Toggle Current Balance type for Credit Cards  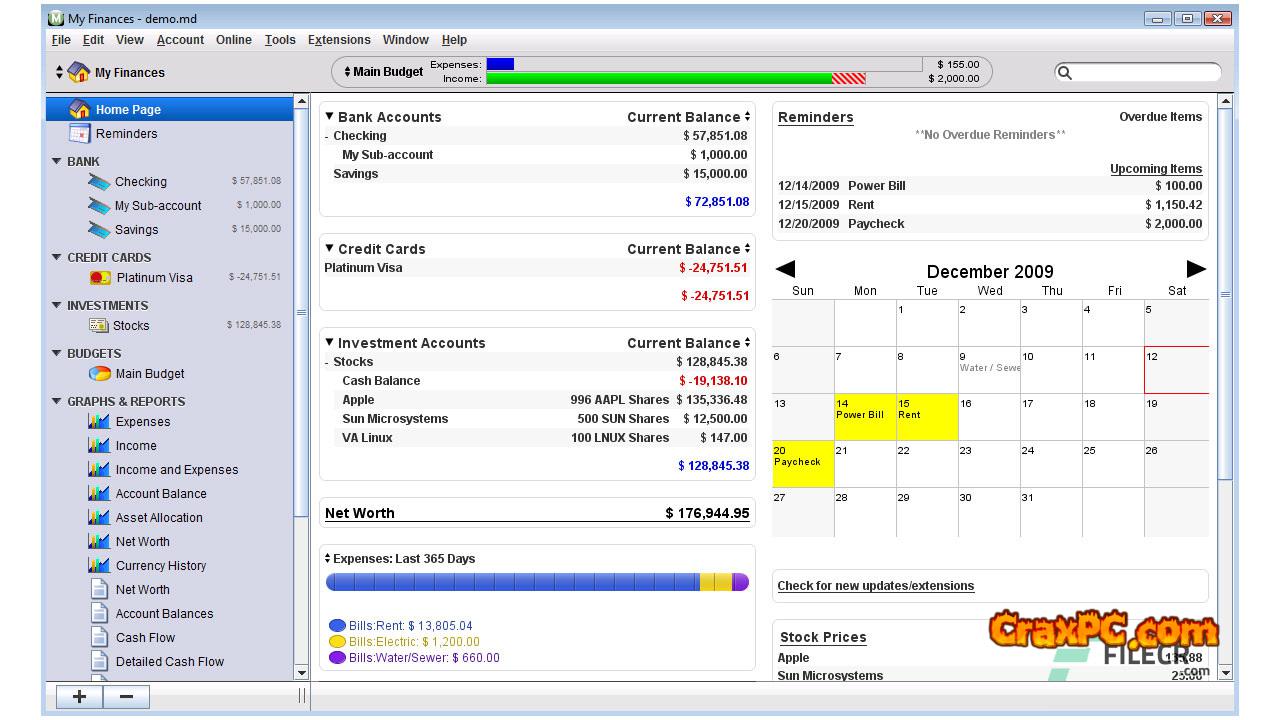(x=747, y=249)
